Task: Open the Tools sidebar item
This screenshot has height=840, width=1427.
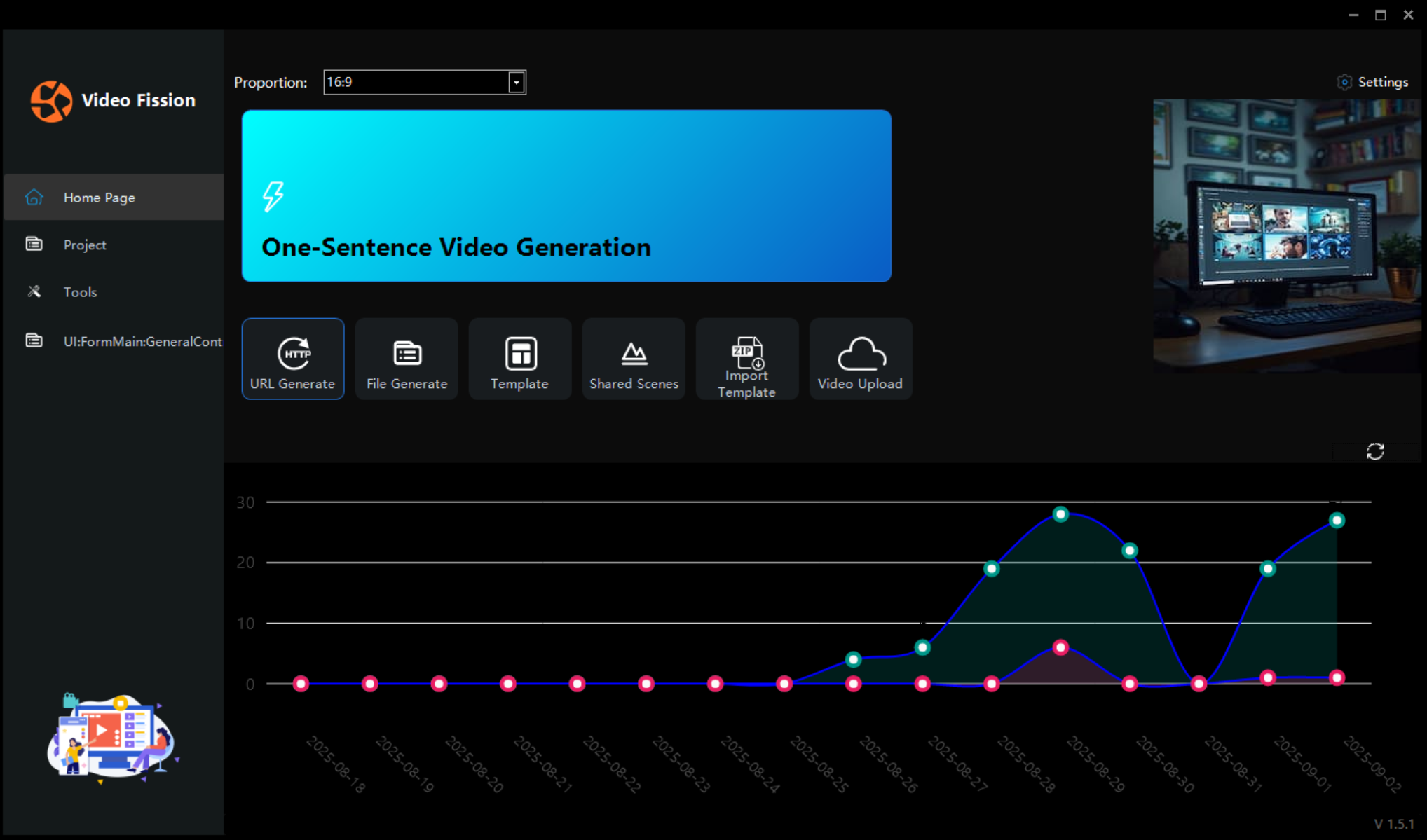Action: tap(80, 292)
